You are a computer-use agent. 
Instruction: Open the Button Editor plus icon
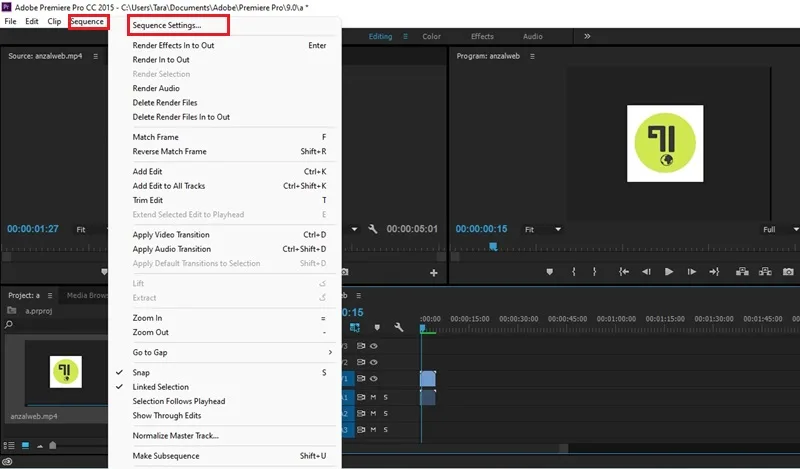(434, 273)
